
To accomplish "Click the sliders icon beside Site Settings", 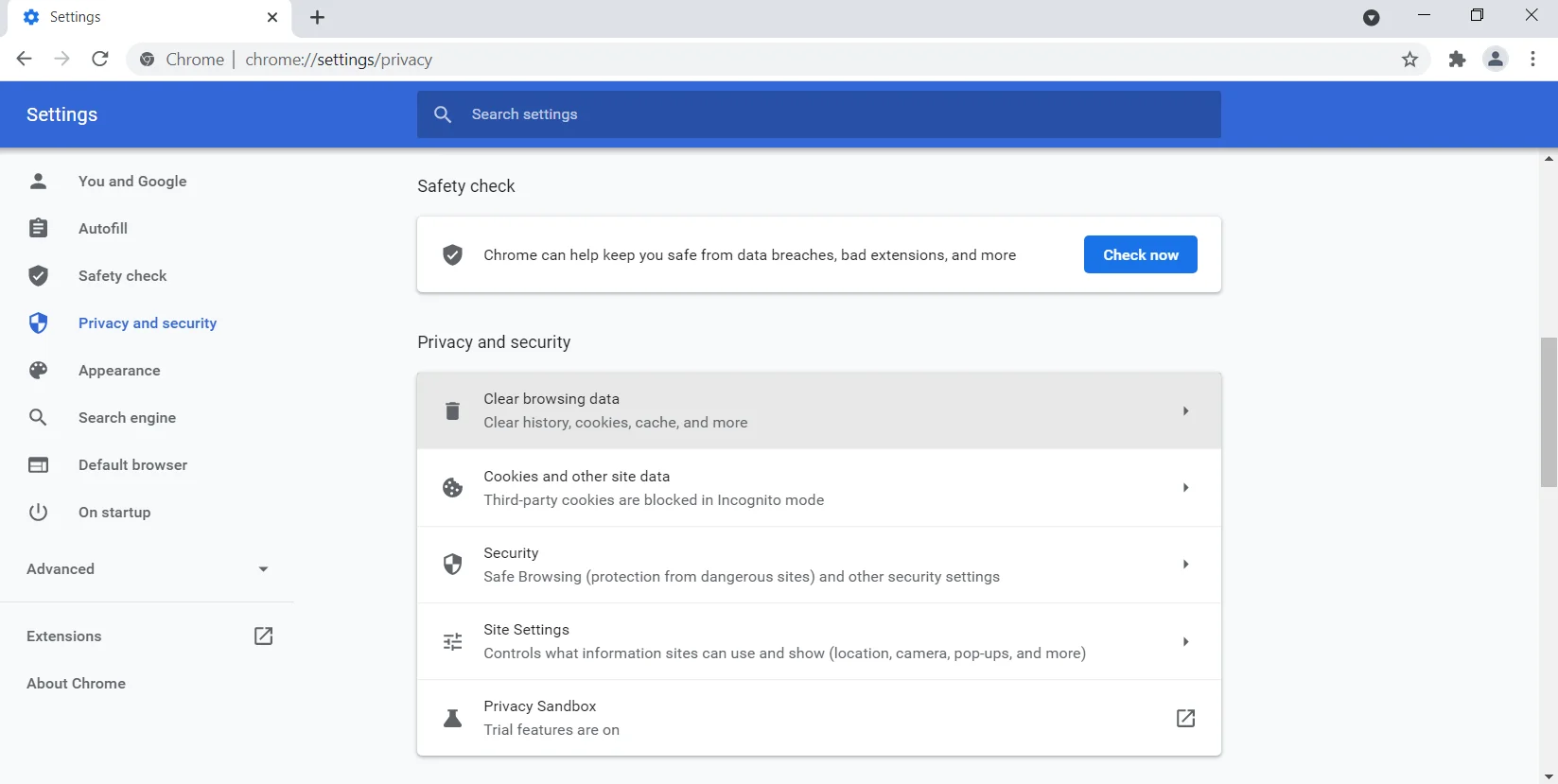I will point(452,641).
